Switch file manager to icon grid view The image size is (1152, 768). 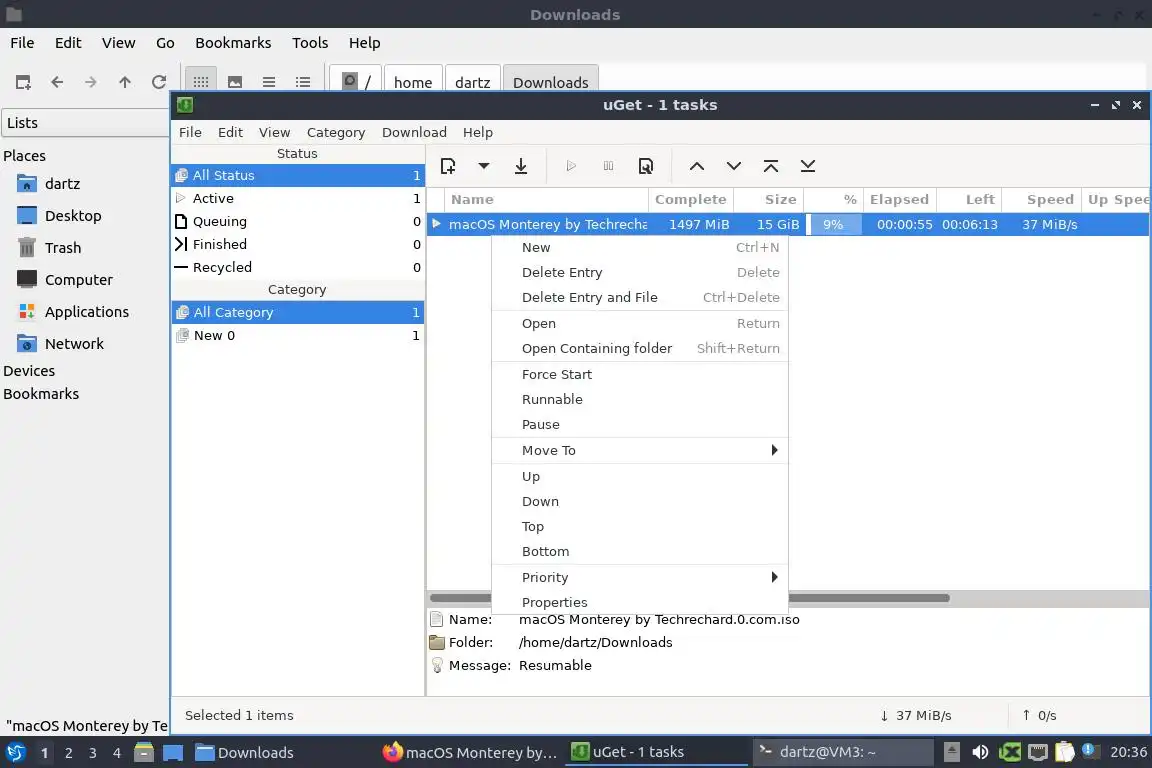click(201, 82)
